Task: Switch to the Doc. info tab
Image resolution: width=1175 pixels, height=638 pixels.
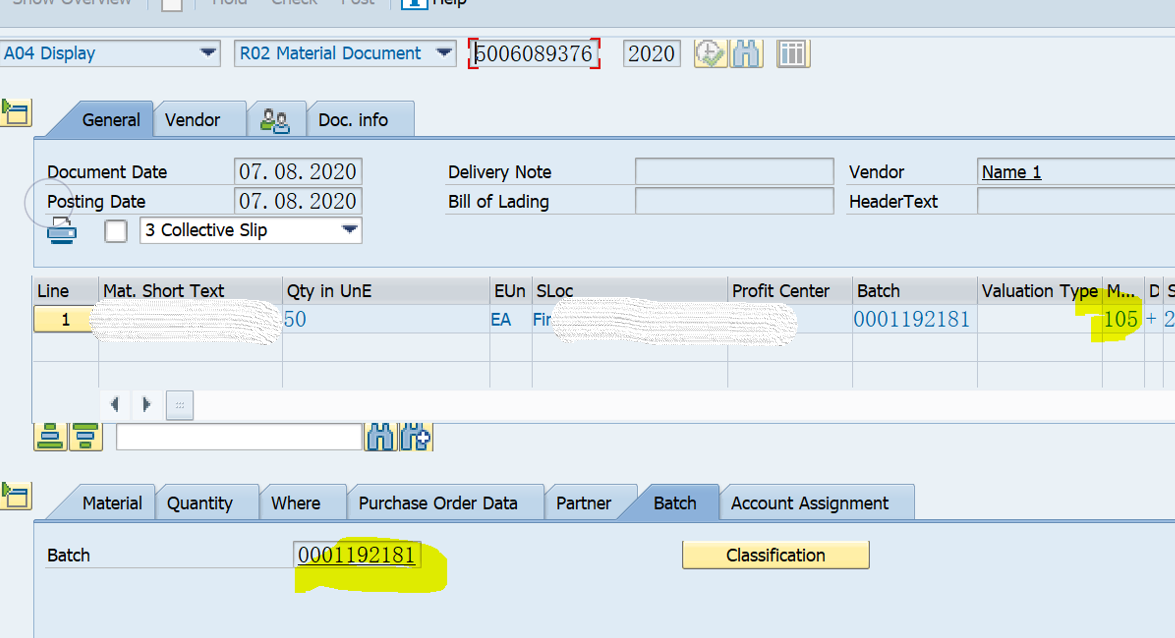Action: [353, 120]
